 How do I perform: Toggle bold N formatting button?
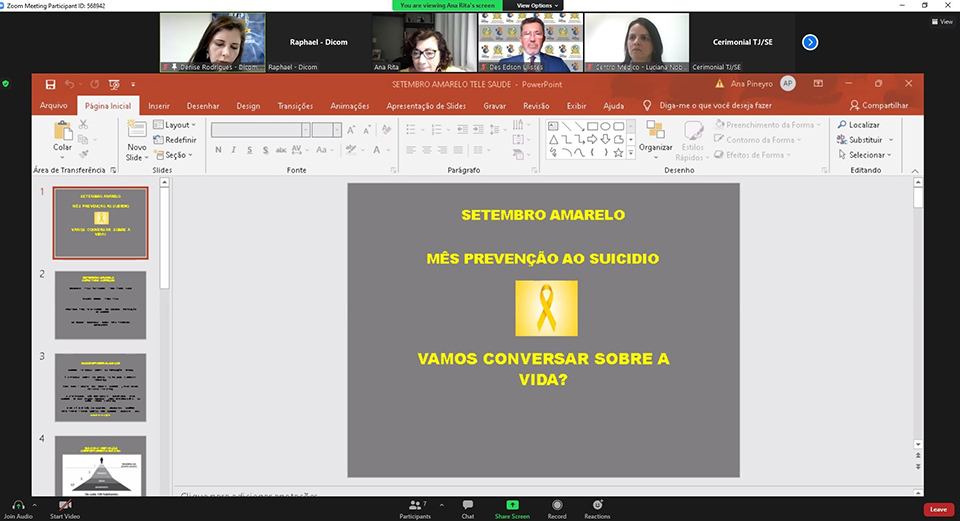pyautogui.click(x=218, y=150)
